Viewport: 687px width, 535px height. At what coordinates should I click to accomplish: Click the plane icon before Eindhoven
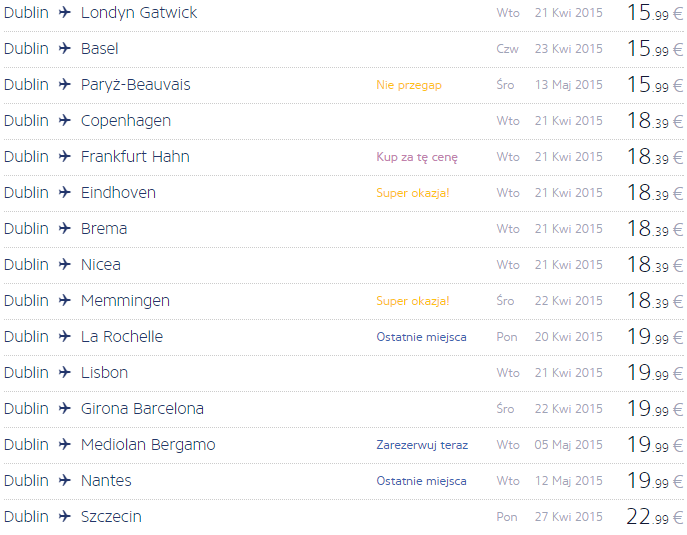click(64, 192)
